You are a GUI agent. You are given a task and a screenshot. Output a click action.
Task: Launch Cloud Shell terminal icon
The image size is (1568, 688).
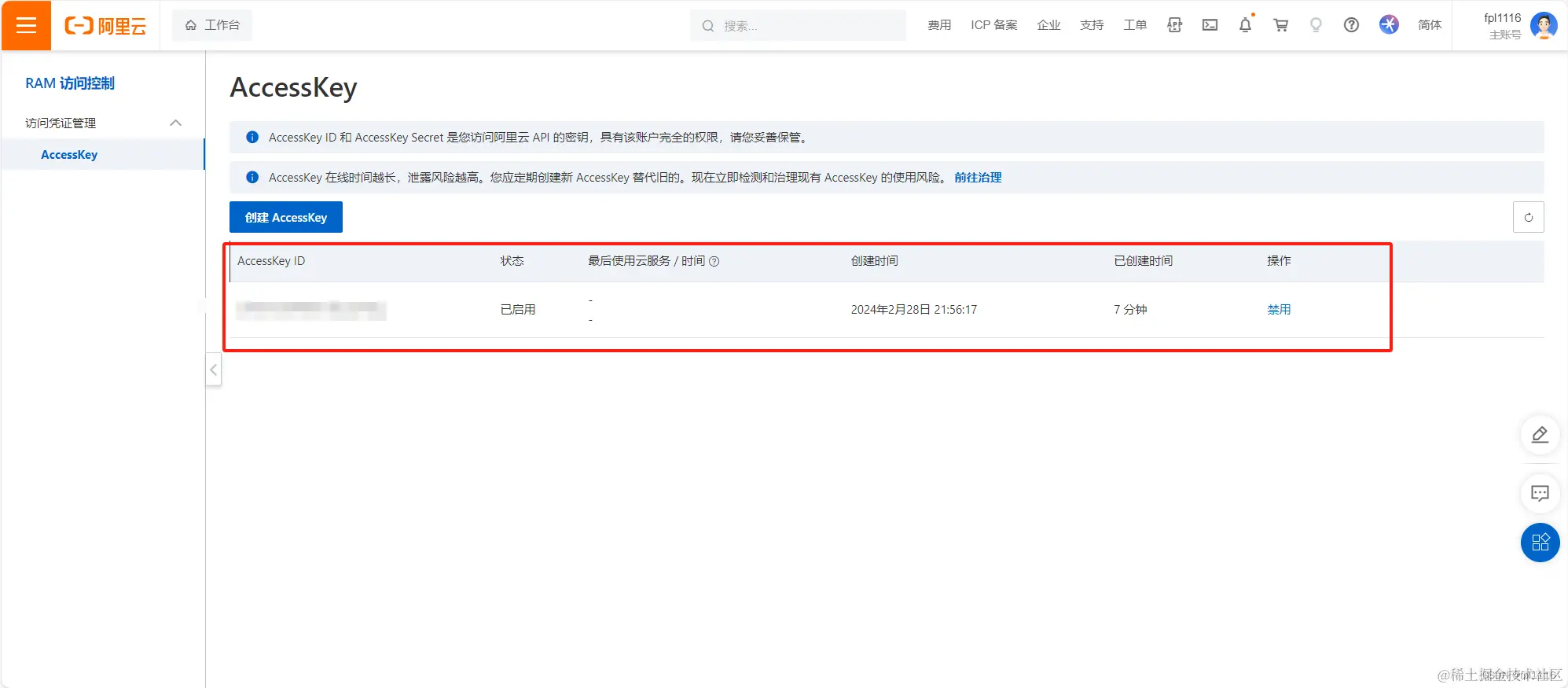click(x=1210, y=25)
